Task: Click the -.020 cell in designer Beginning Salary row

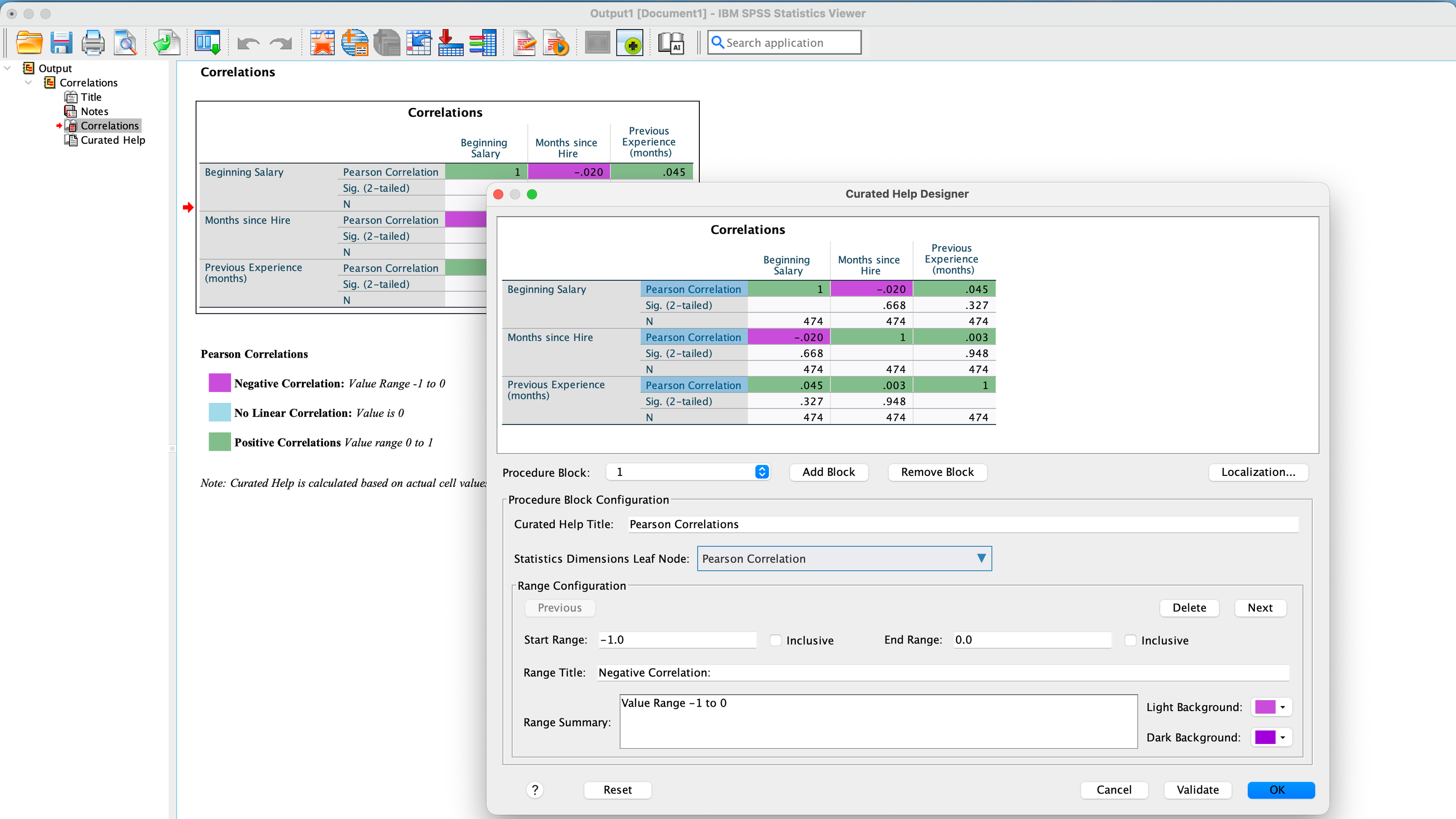Action: (x=871, y=289)
